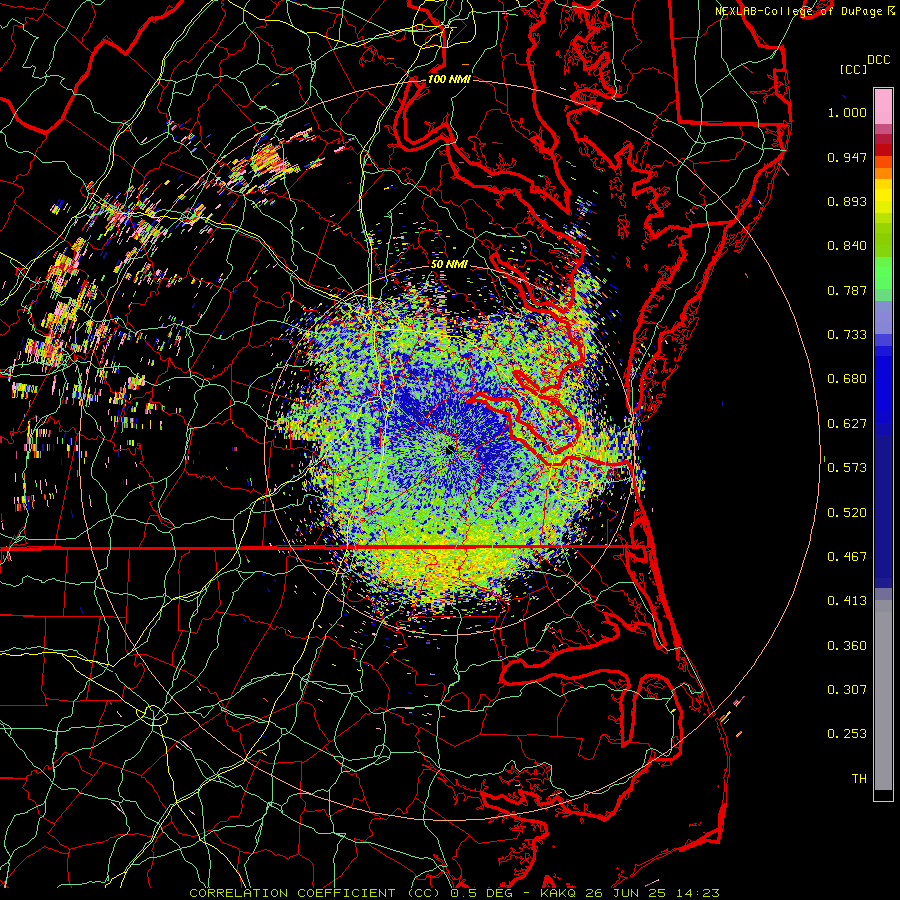Click the 0.573 legend value
The height and width of the screenshot is (900, 900).
[x=847, y=468]
